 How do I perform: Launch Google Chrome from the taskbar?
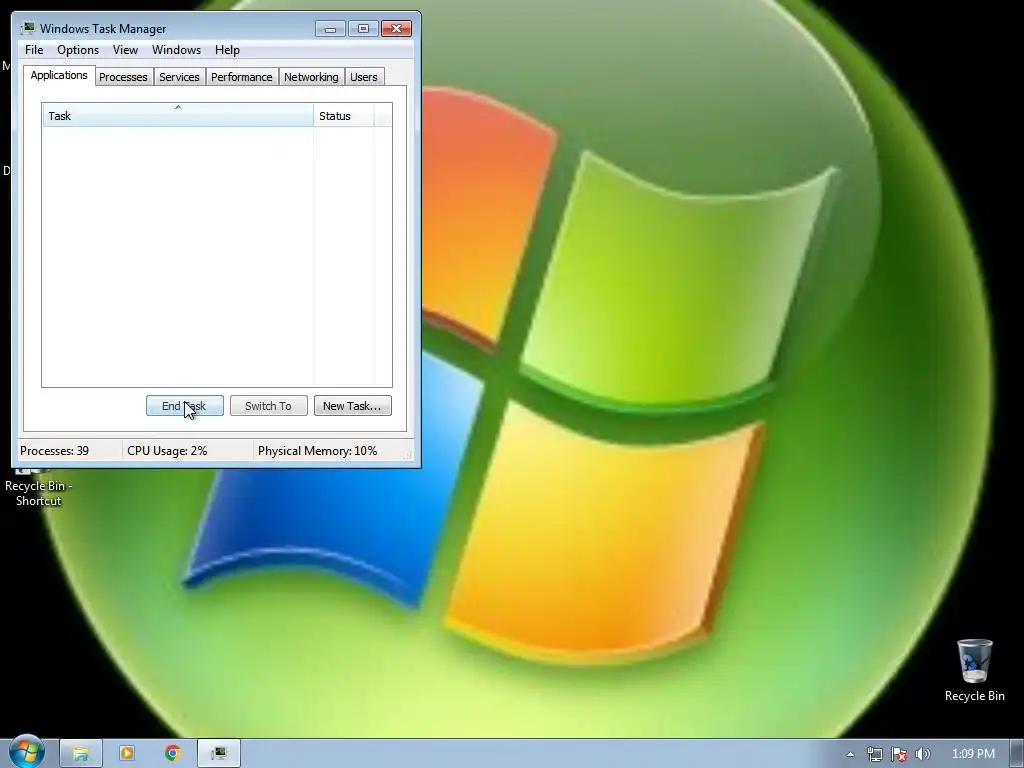[173, 754]
